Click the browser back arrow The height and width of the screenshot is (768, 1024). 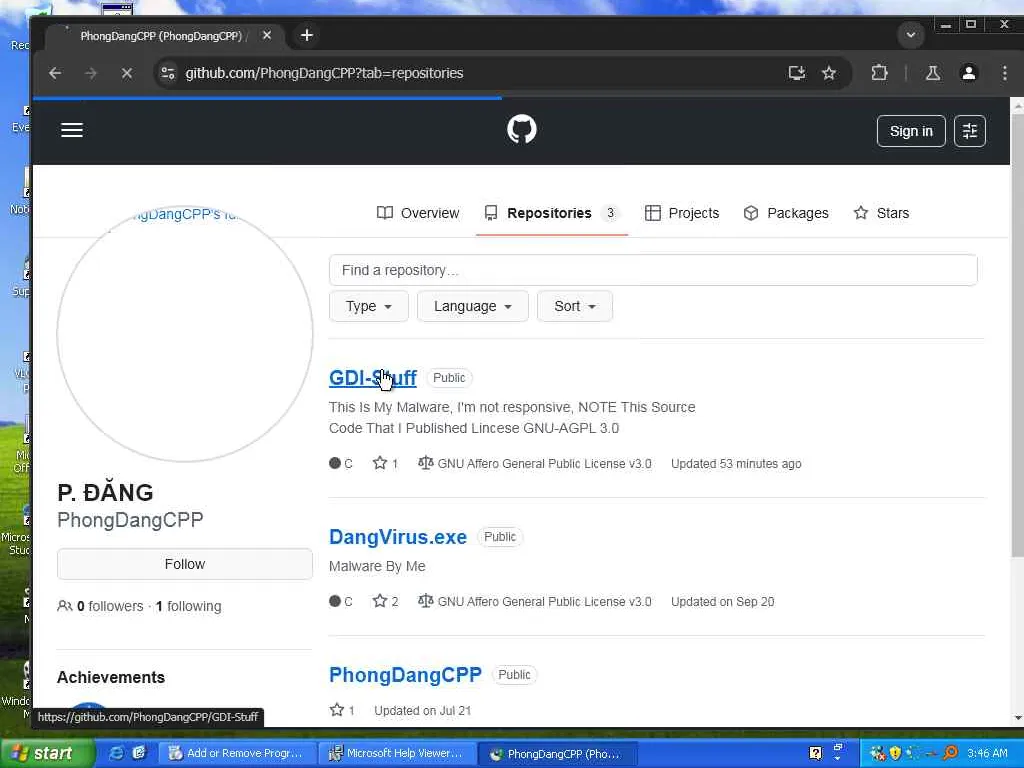pos(56,73)
